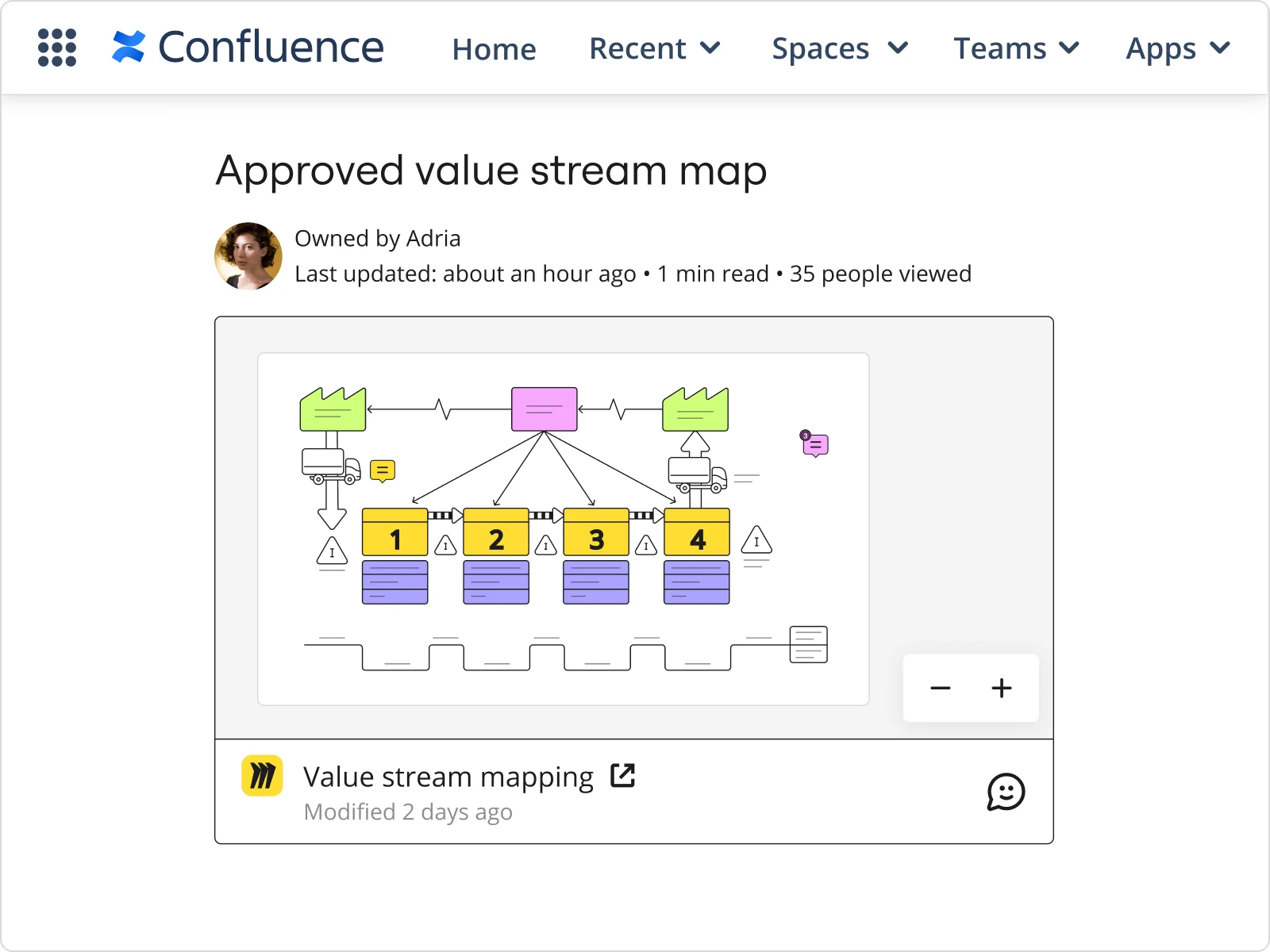Open the Teams menu

coord(1016,48)
